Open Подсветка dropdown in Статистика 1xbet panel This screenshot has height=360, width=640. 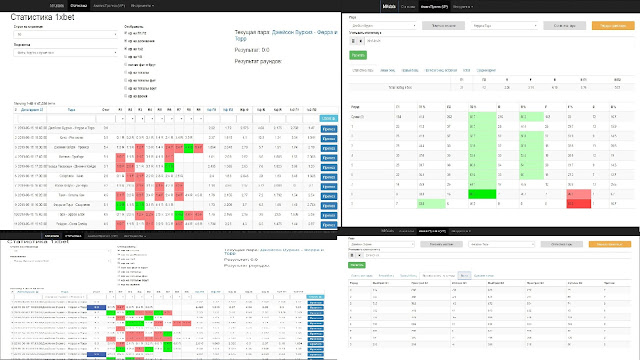(x=65, y=53)
